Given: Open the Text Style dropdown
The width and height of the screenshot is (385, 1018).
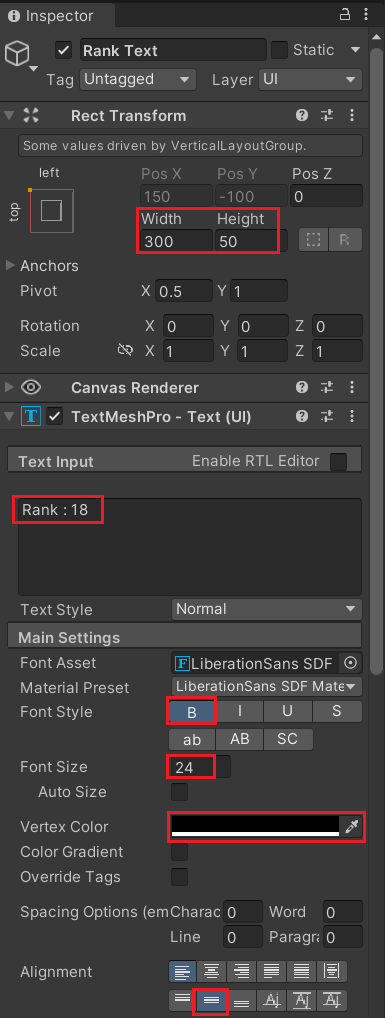Looking at the screenshot, I should [266, 609].
